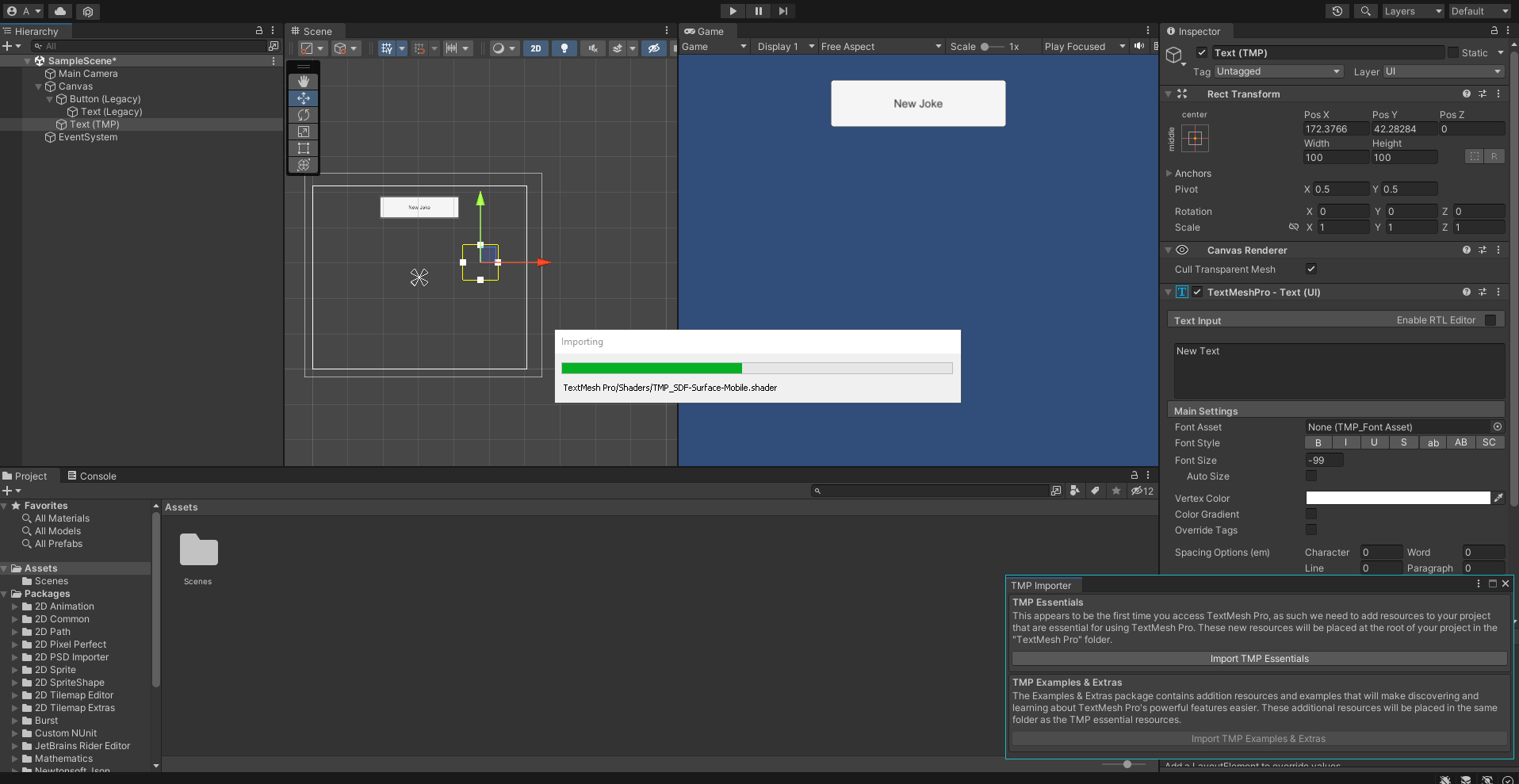Click the Pause button
This screenshot has width=1519, height=784.
(x=758, y=11)
